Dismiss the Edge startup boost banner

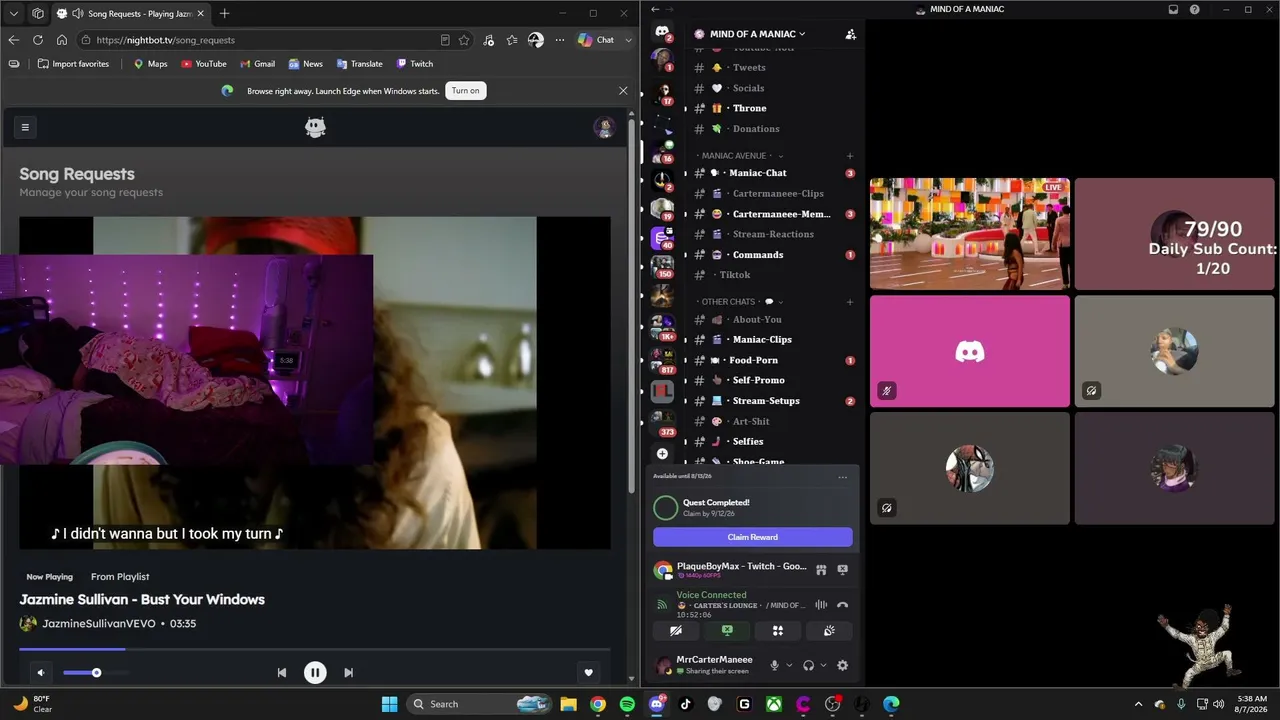coord(623,90)
